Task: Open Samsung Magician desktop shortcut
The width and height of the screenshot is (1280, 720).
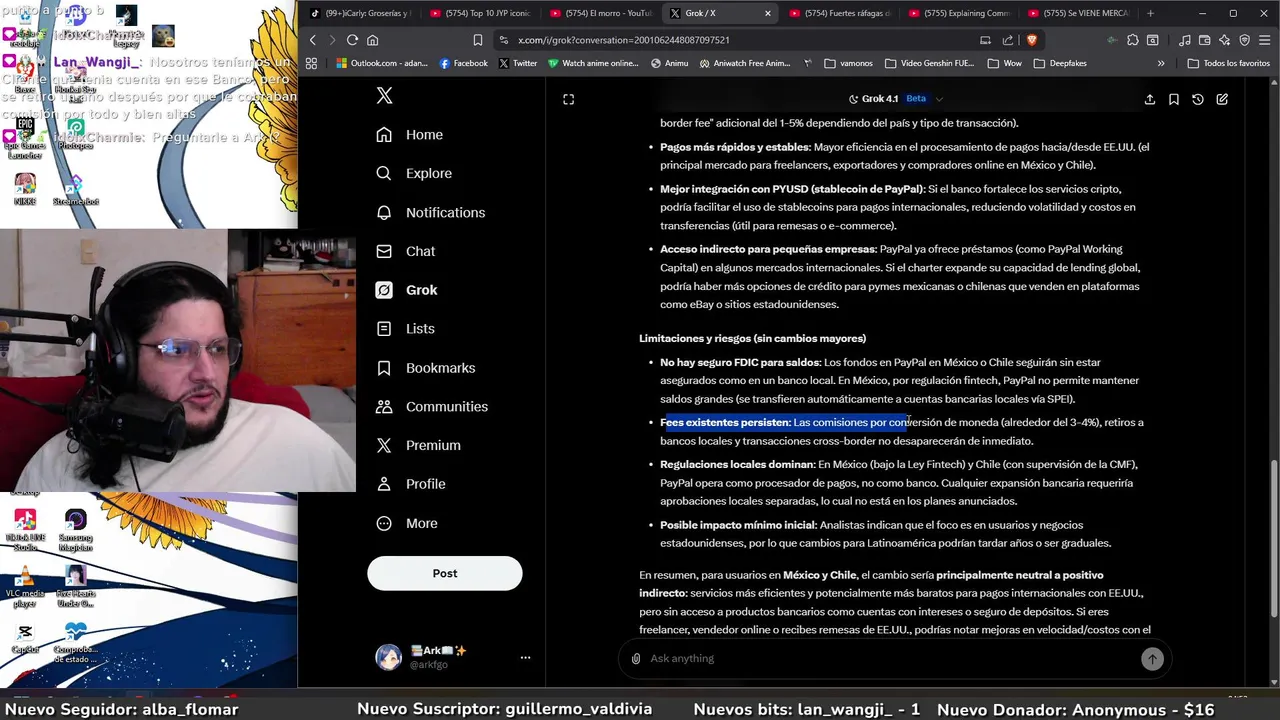Action: 76,530
